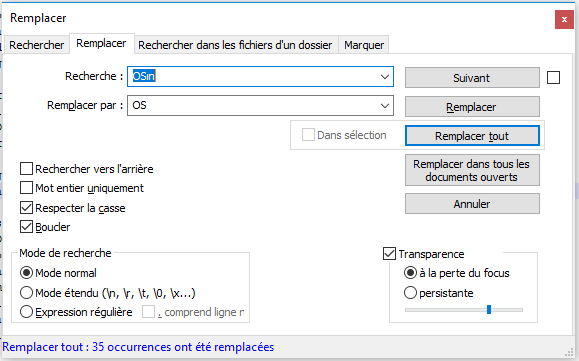Click Remplacer dans tous les documents ouverts
Viewport: 579px width, 361px height.
point(472,170)
